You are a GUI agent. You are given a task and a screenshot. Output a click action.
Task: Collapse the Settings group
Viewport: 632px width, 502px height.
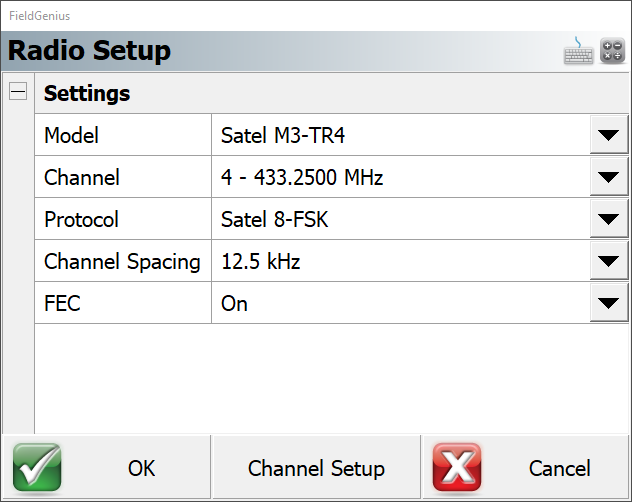click(x=17, y=91)
